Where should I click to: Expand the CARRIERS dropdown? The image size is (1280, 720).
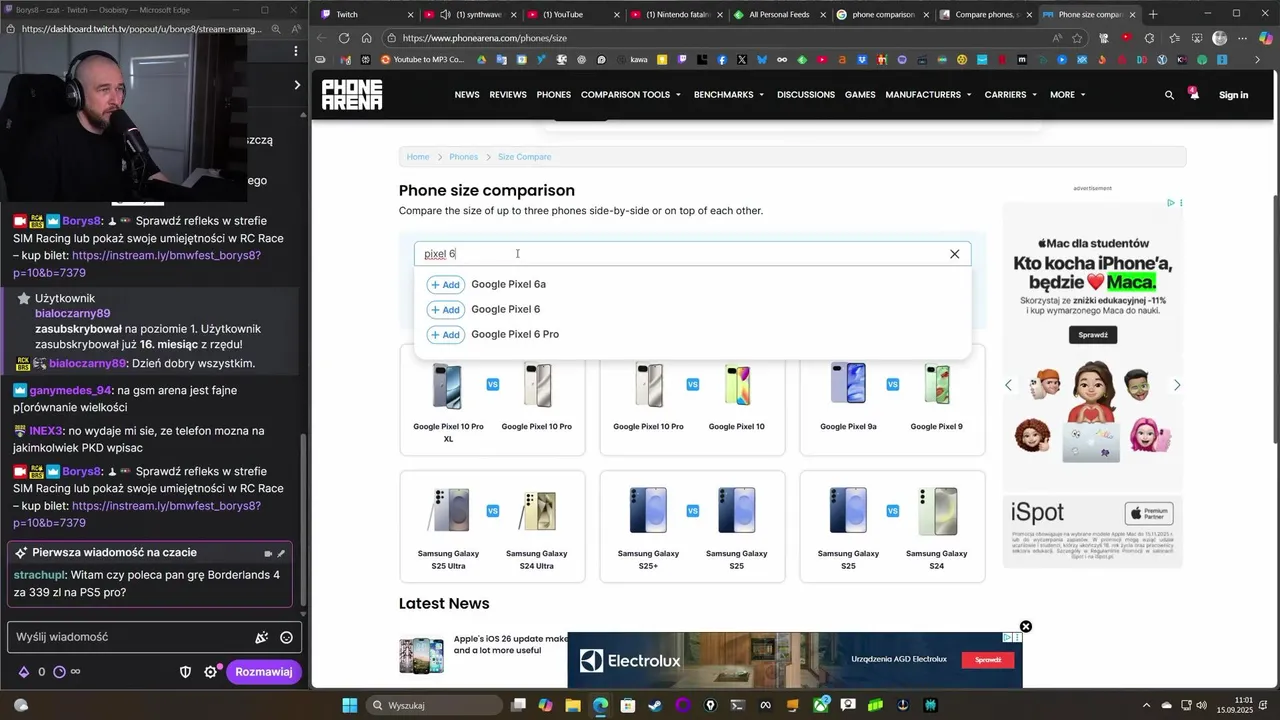point(1011,95)
